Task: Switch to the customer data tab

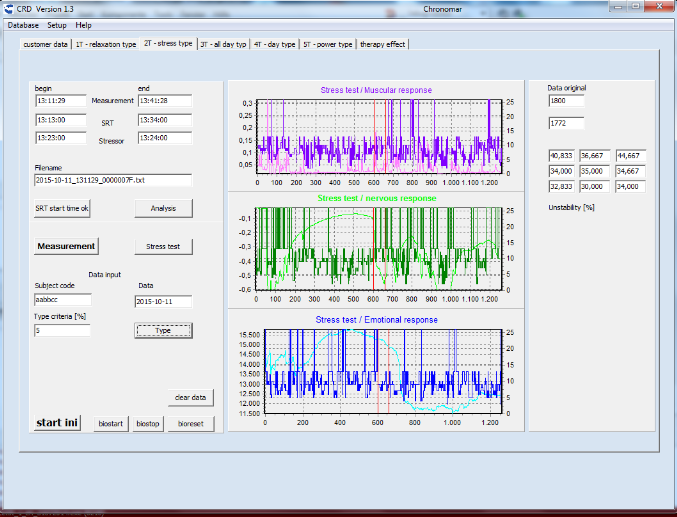Action: 45,45
